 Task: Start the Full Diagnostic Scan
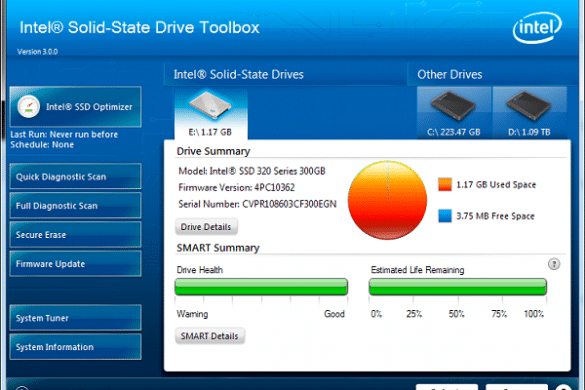[75, 205]
